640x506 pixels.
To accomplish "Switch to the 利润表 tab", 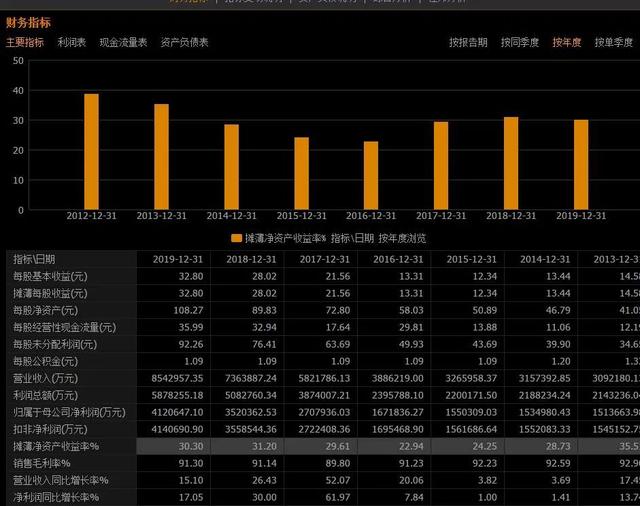I will pos(71,42).
